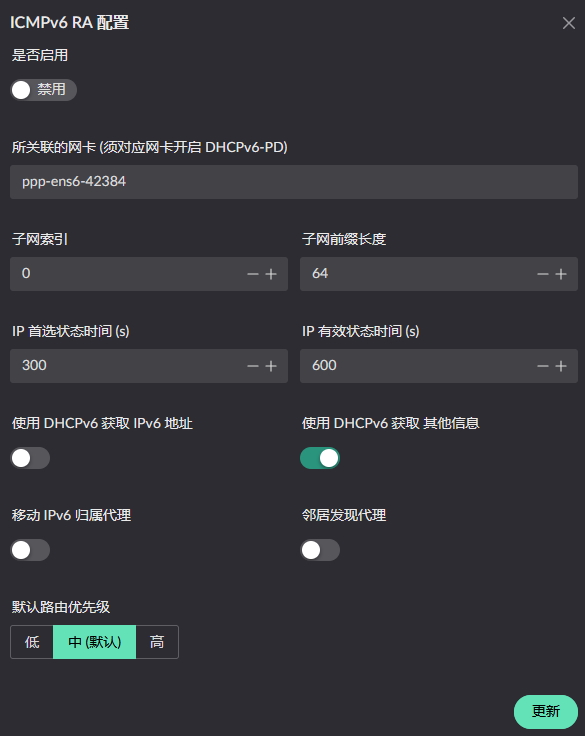Select 低 default route priority

click(32, 642)
